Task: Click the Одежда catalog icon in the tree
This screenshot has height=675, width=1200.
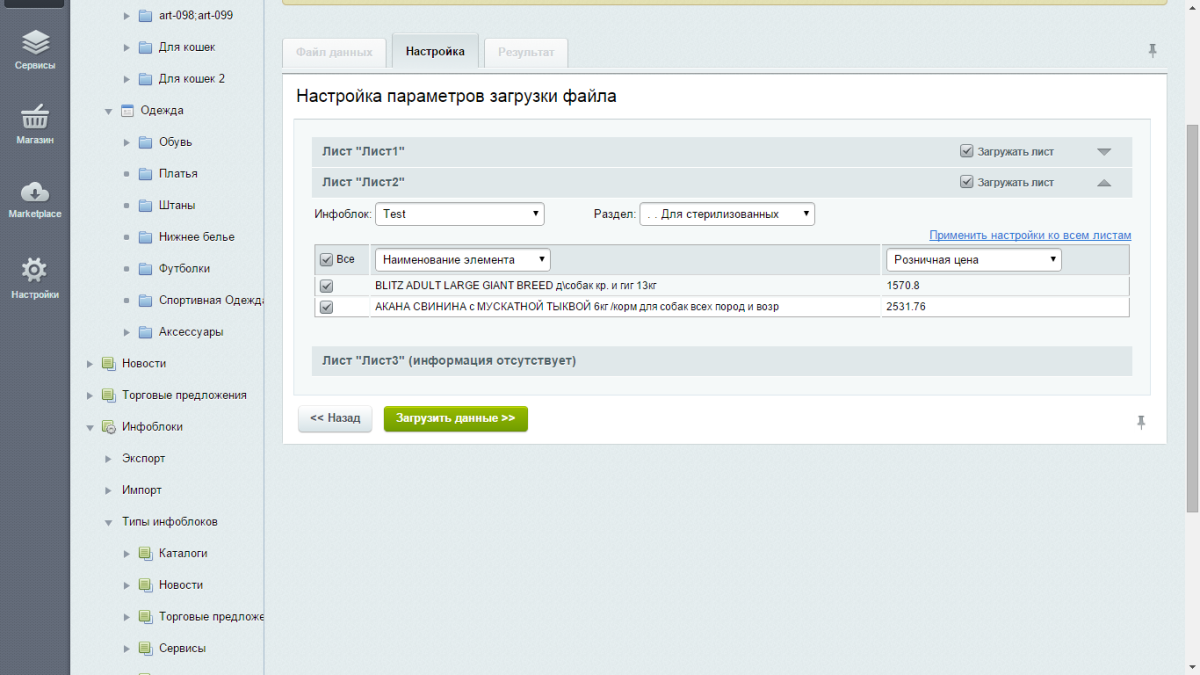Action: click(x=127, y=110)
